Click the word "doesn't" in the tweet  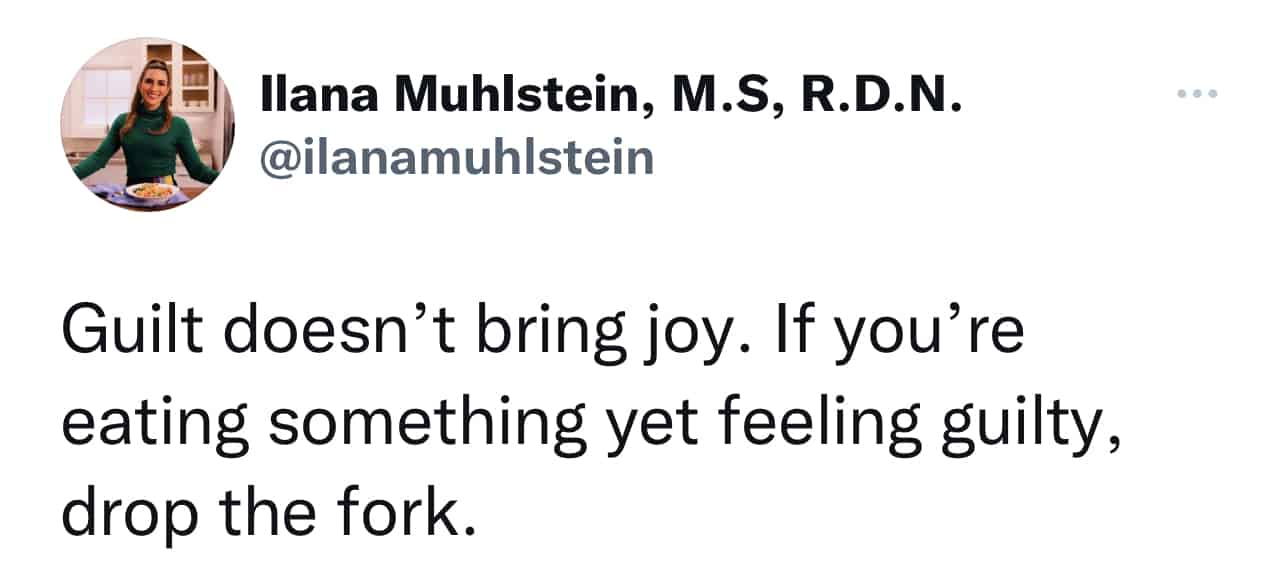click(332, 332)
